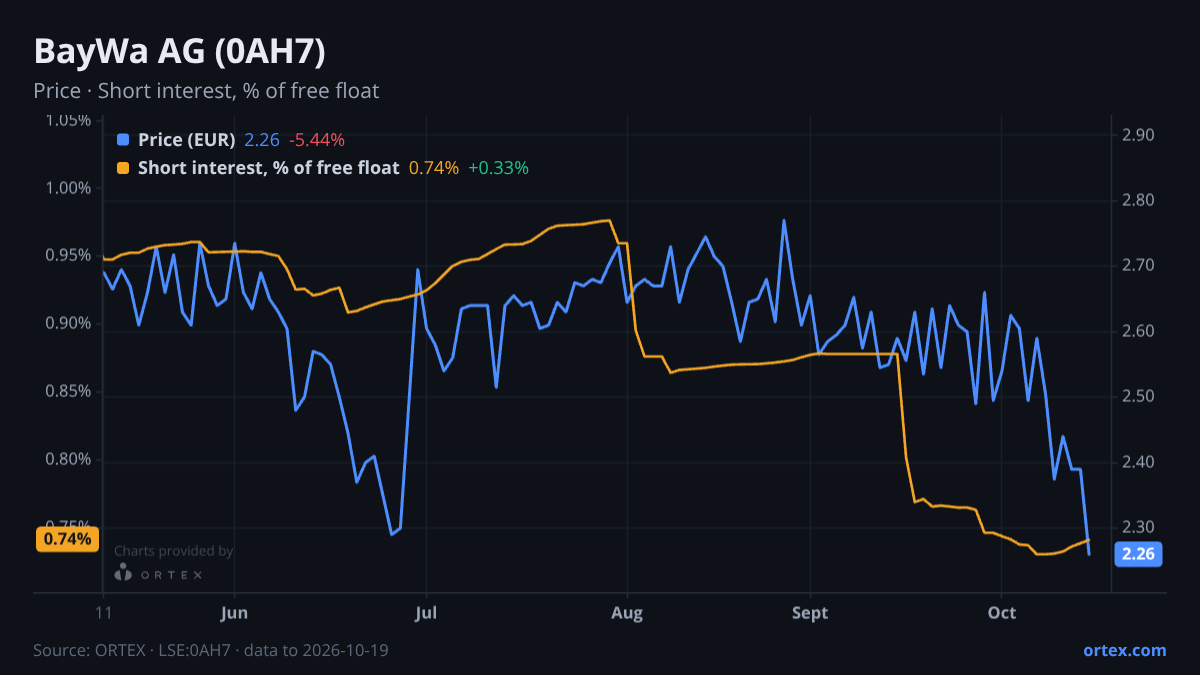This screenshot has width=1200, height=675.
Task: Click the 2.70 right axis label
Action: (1139, 266)
